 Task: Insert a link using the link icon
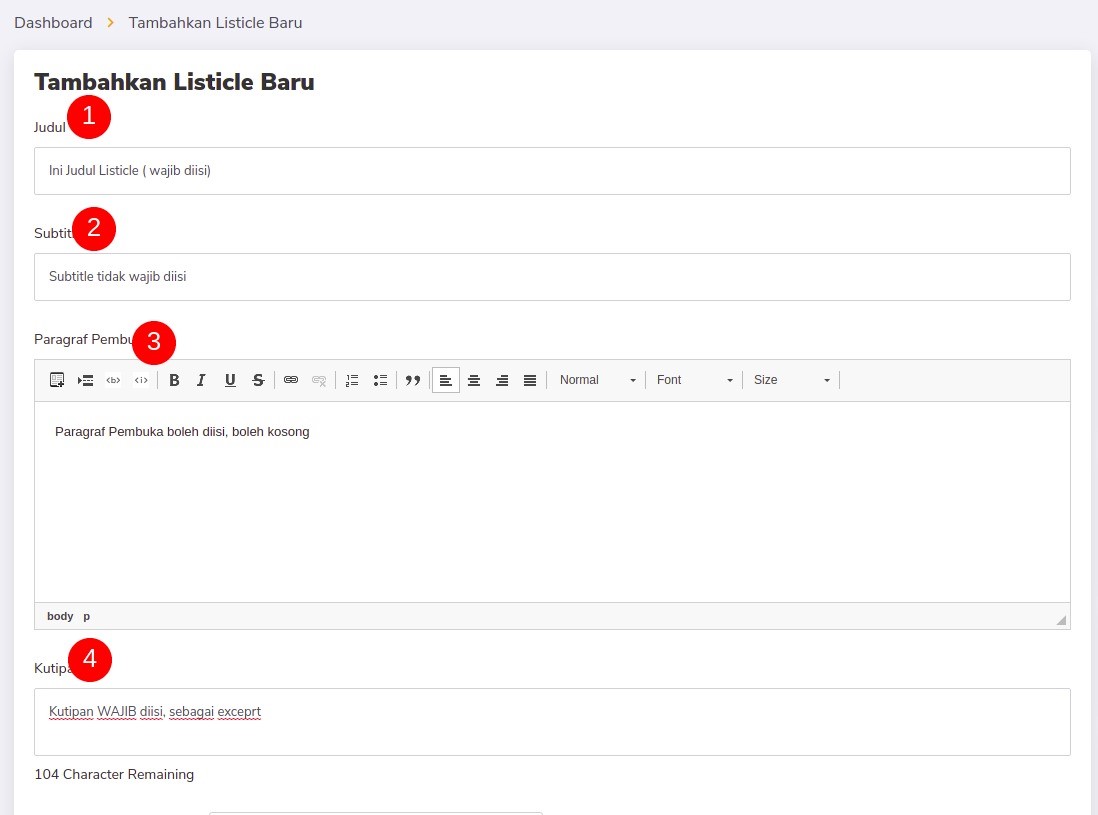click(x=291, y=380)
